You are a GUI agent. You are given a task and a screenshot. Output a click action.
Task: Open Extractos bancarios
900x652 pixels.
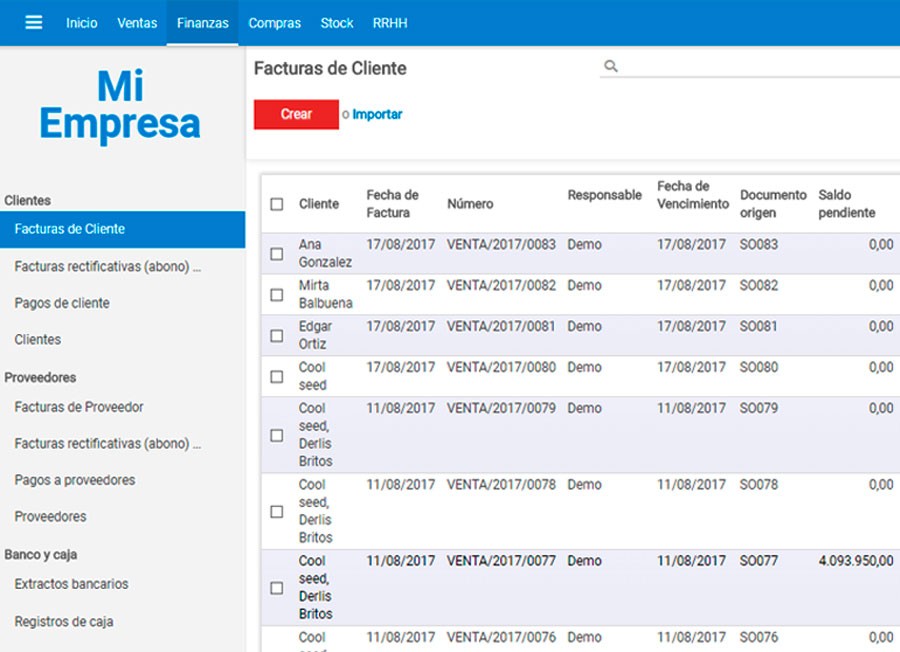point(71,584)
